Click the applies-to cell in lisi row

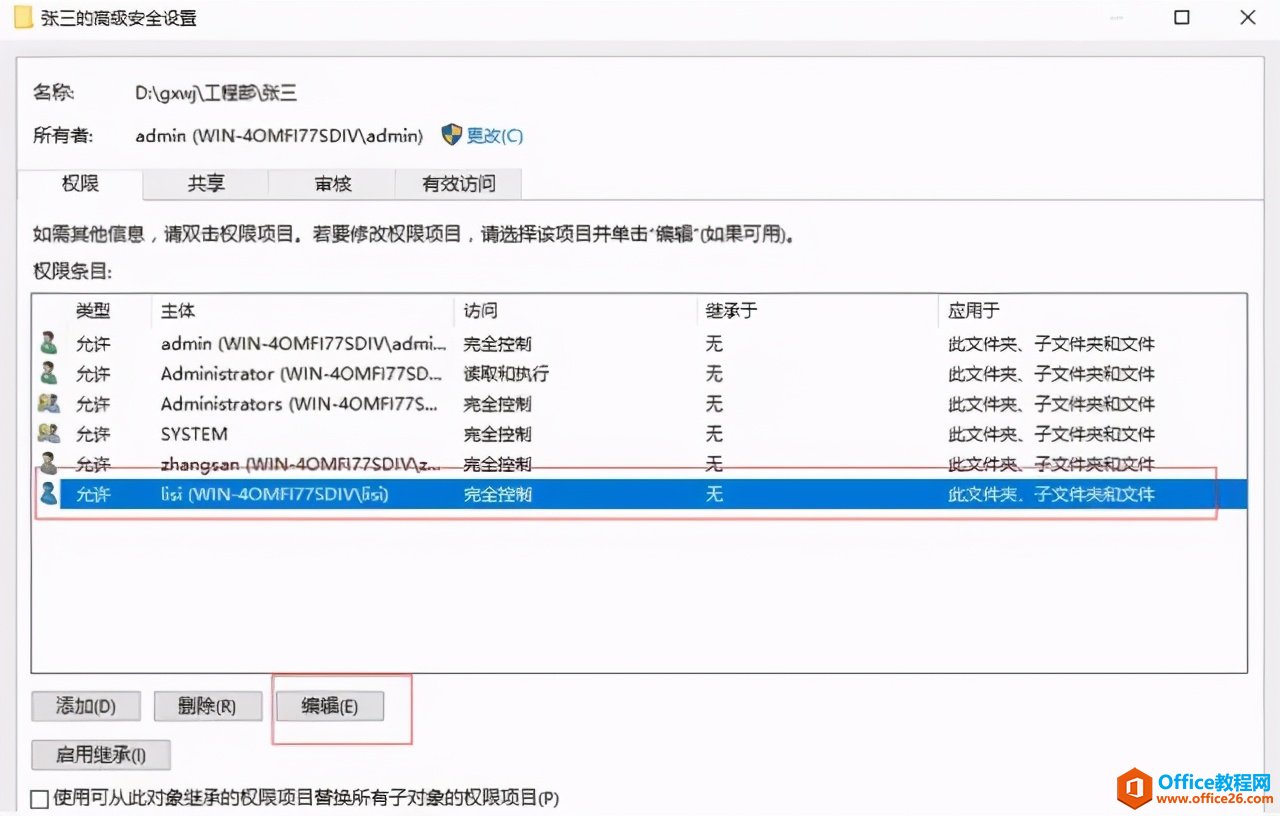[1051, 494]
